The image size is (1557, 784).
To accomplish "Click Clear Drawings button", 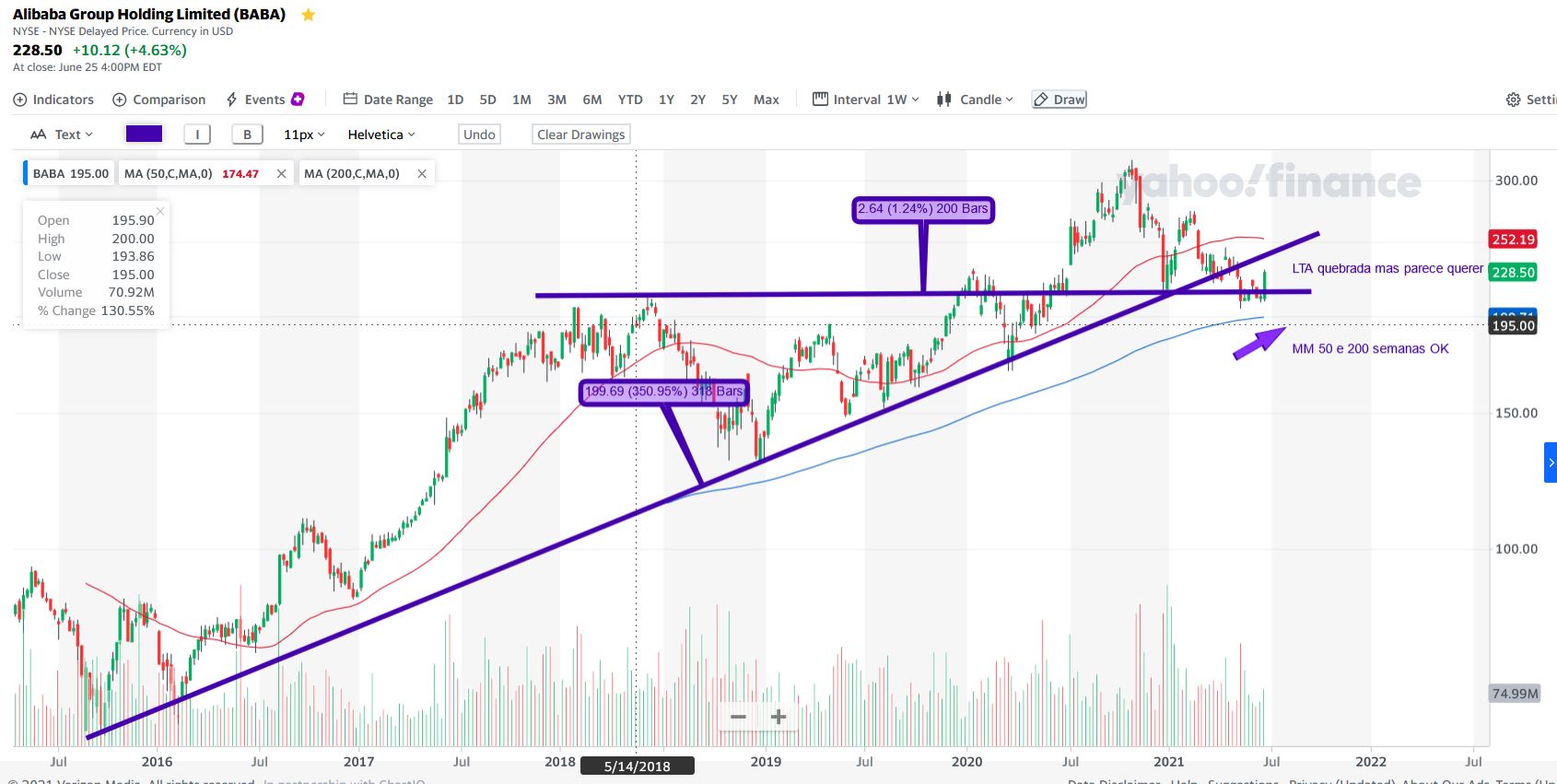I will pyautogui.click(x=581, y=135).
